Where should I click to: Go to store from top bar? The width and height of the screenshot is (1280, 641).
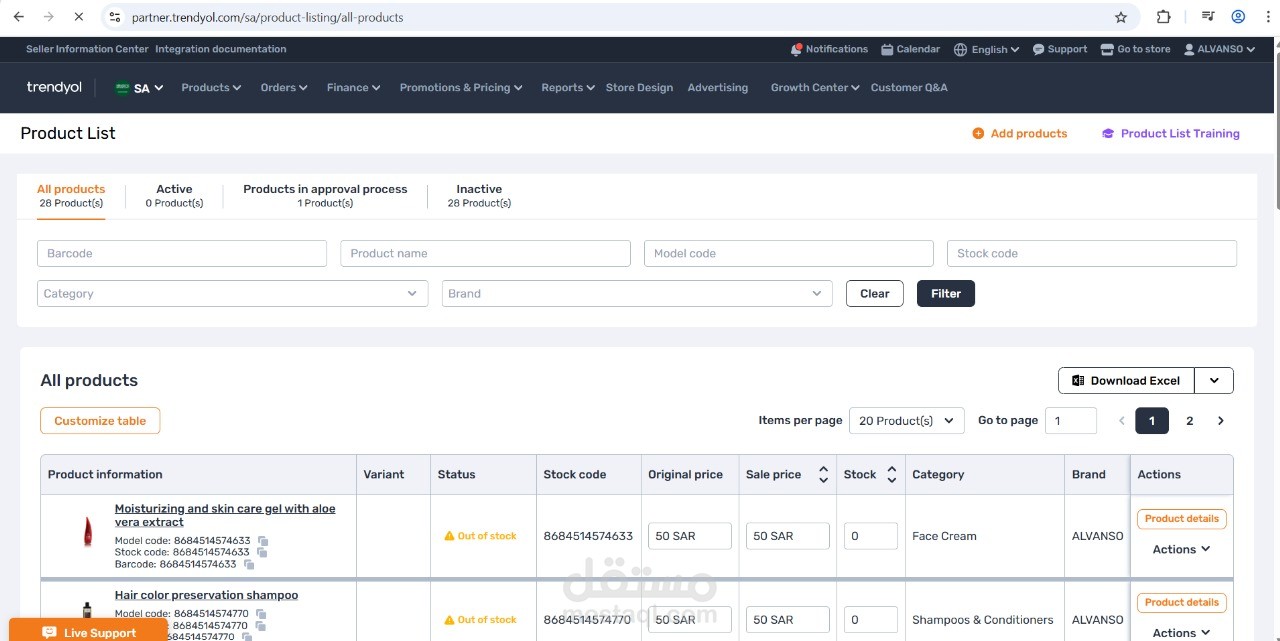[1135, 49]
